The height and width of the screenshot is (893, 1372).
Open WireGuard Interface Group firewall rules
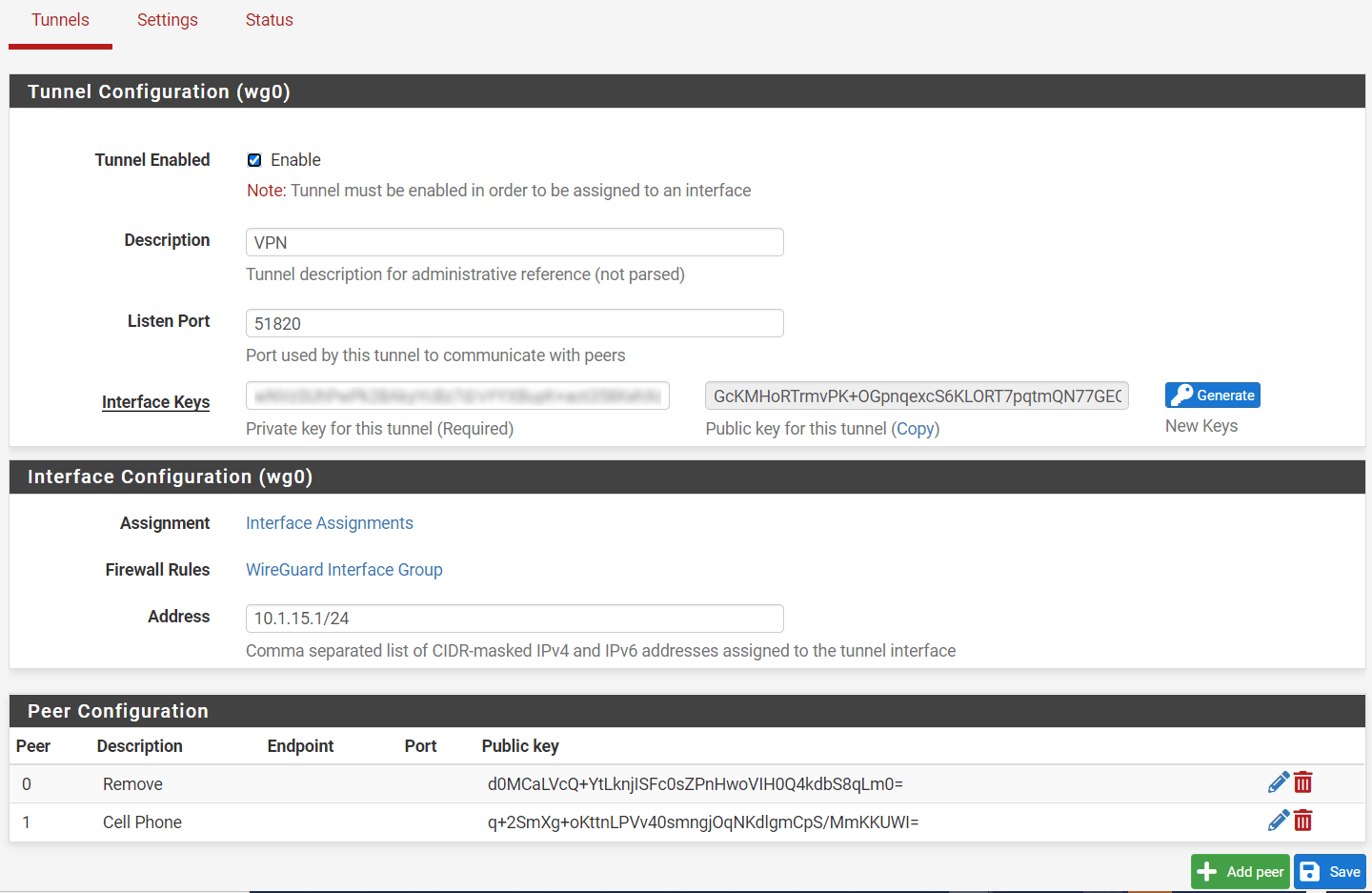(344, 570)
